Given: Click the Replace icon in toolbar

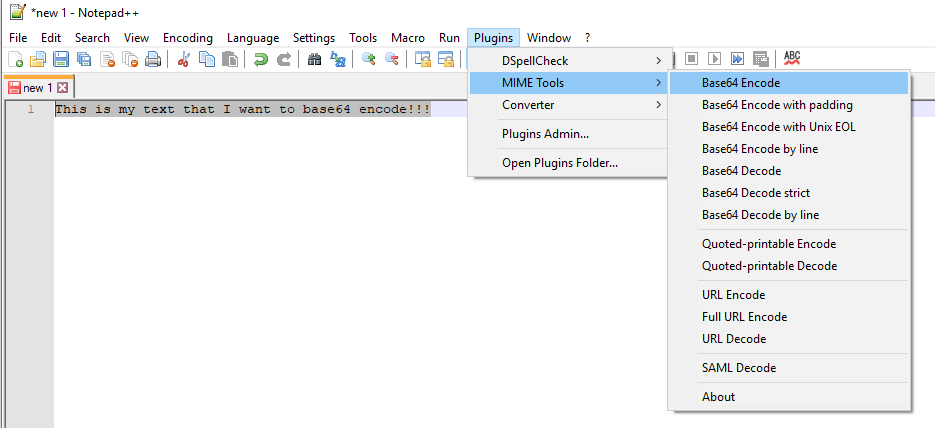Looking at the screenshot, I should [338, 59].
